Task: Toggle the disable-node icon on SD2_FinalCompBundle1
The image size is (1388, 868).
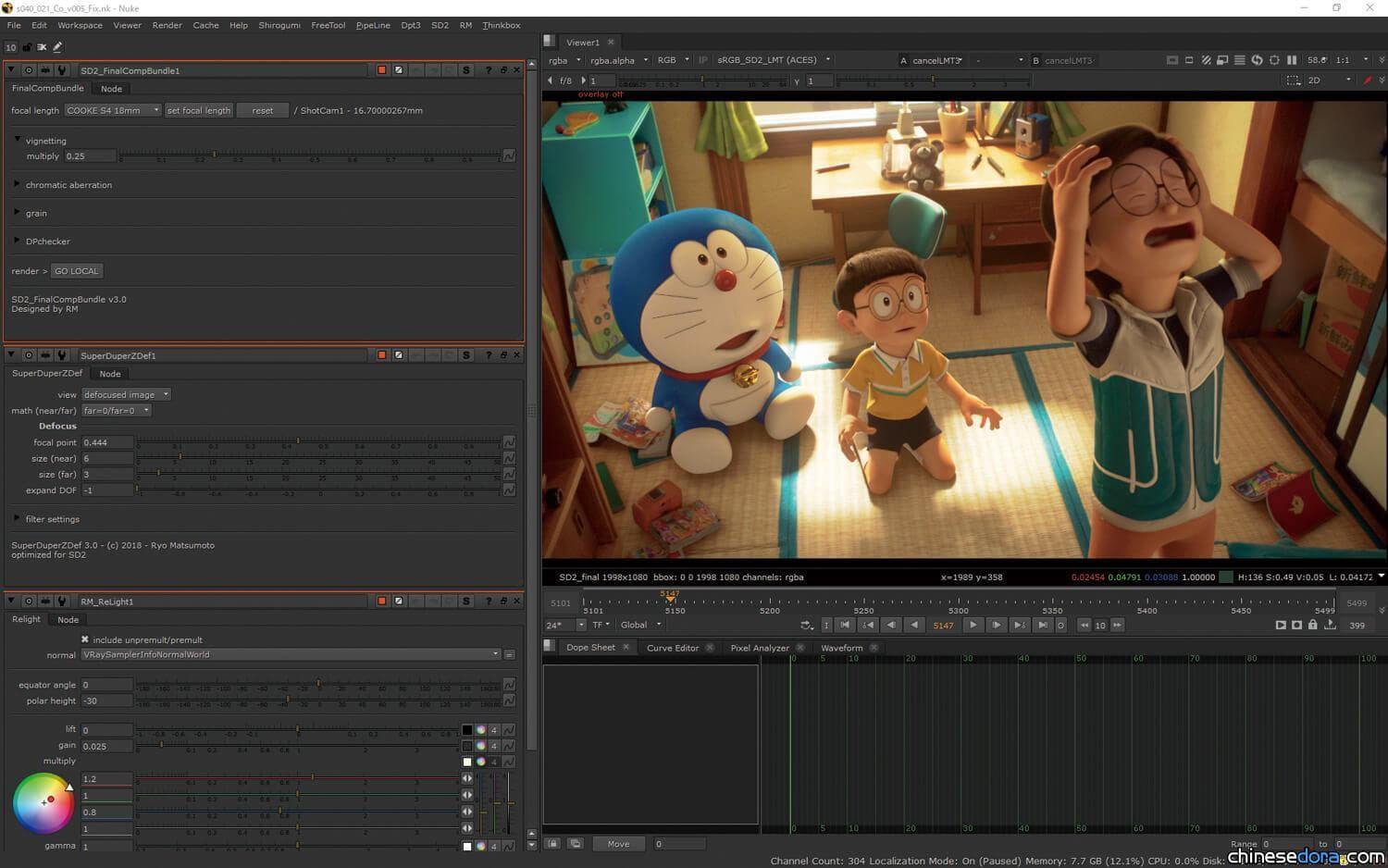Action: pyautogui.click(x=399, y=70)
